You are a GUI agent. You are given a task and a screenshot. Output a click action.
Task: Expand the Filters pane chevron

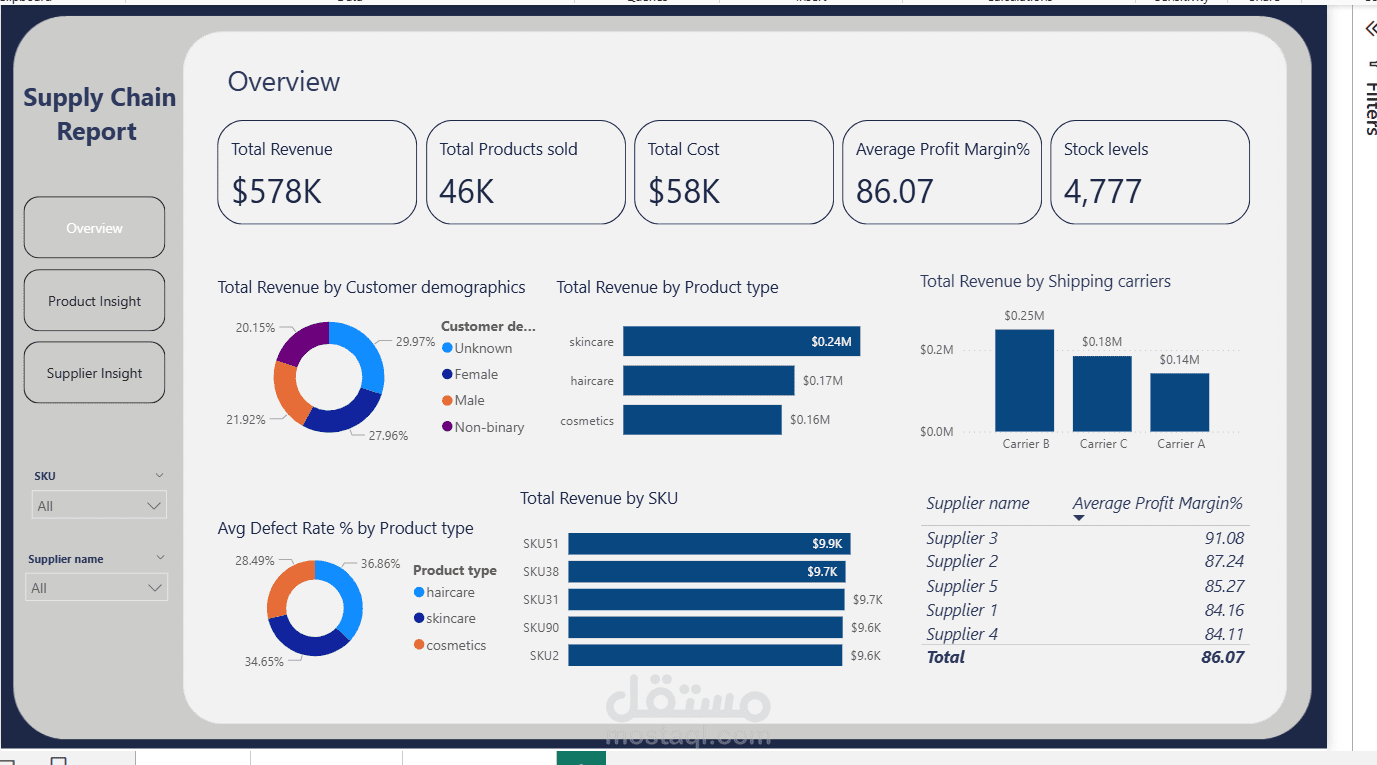point(1370,29)
